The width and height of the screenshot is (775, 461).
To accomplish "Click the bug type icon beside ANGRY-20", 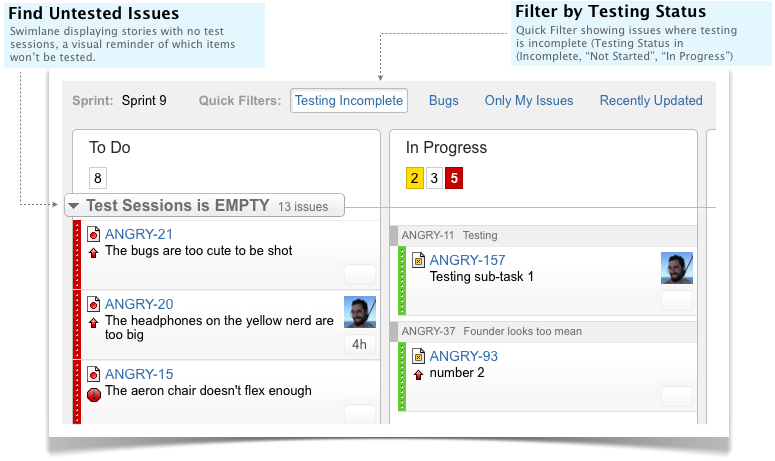I will [x=94, y=304].
